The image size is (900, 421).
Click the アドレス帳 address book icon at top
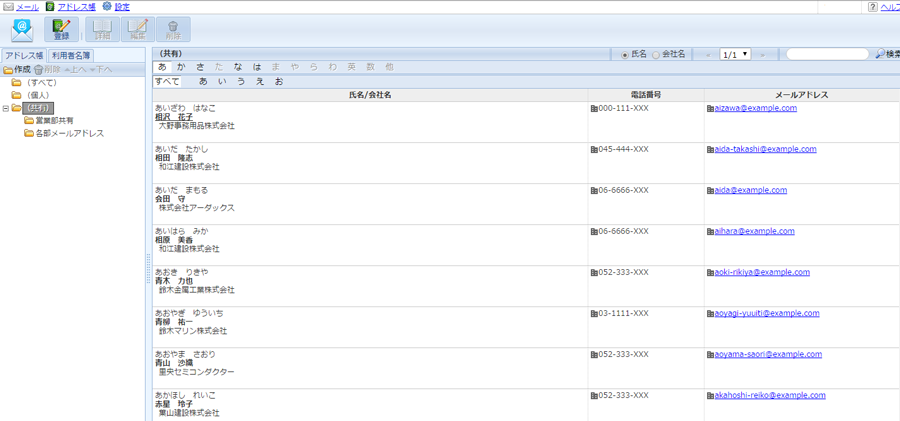pyautogui.click(x=50, y=7)
